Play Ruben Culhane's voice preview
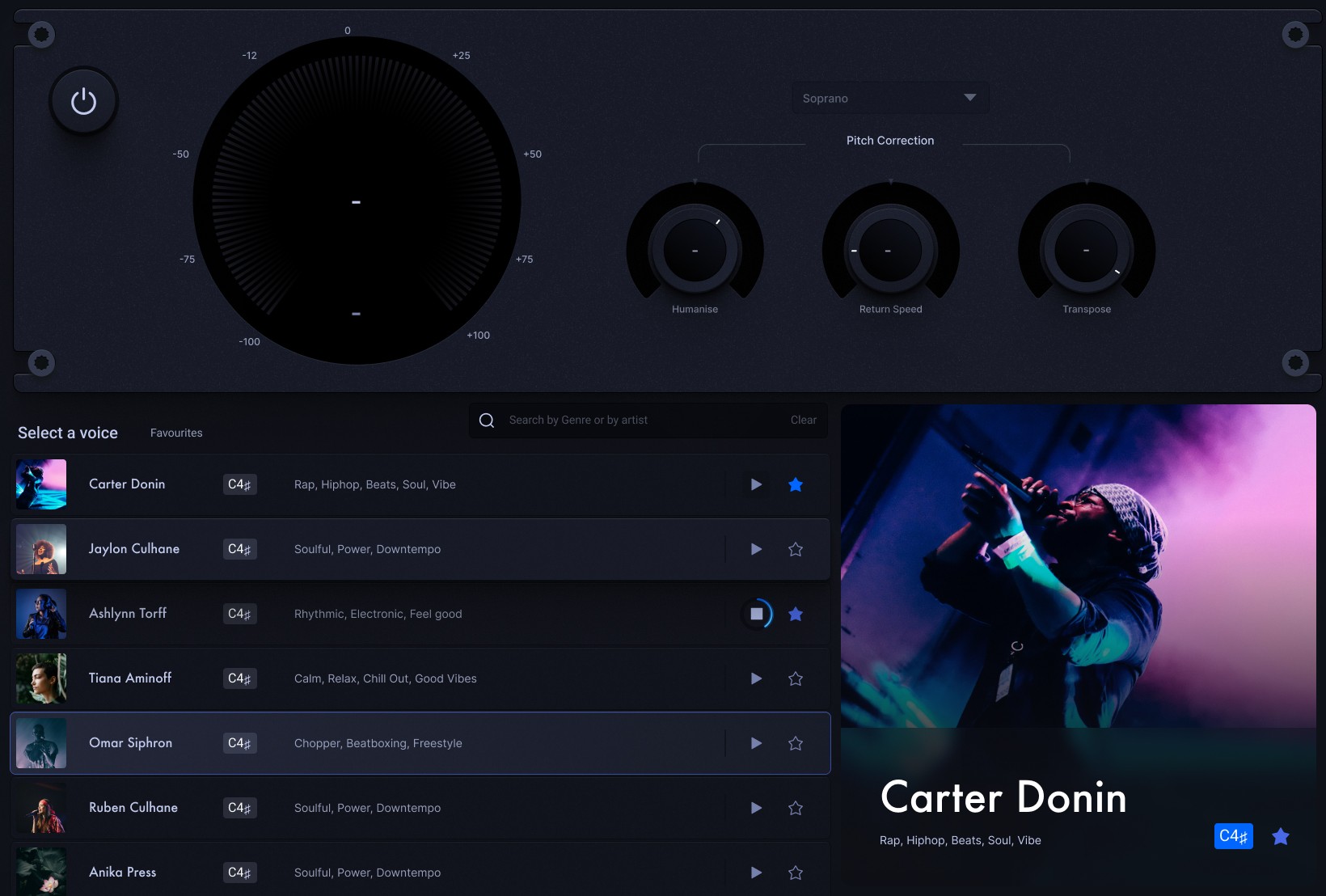The height and width of the screenshot is (896, 1326). tap(755, 807)
